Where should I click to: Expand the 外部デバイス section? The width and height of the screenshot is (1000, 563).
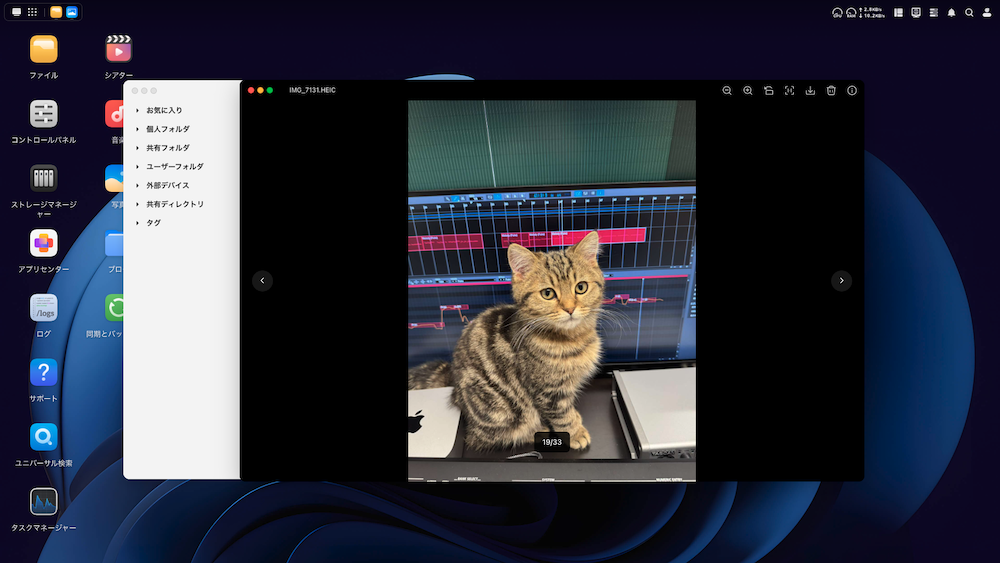click(x=137, y=185)
